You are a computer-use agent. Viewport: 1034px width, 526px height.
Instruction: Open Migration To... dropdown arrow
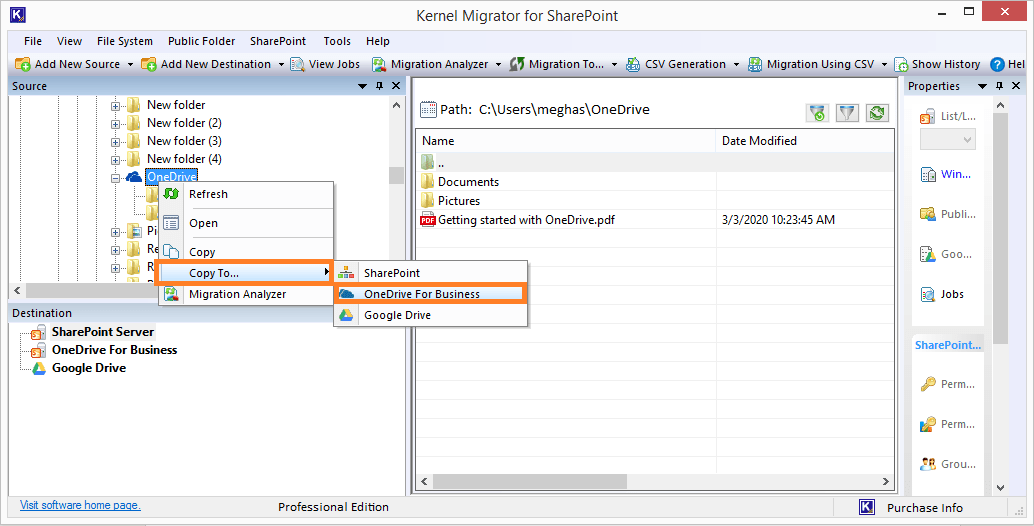click(614, 65)
